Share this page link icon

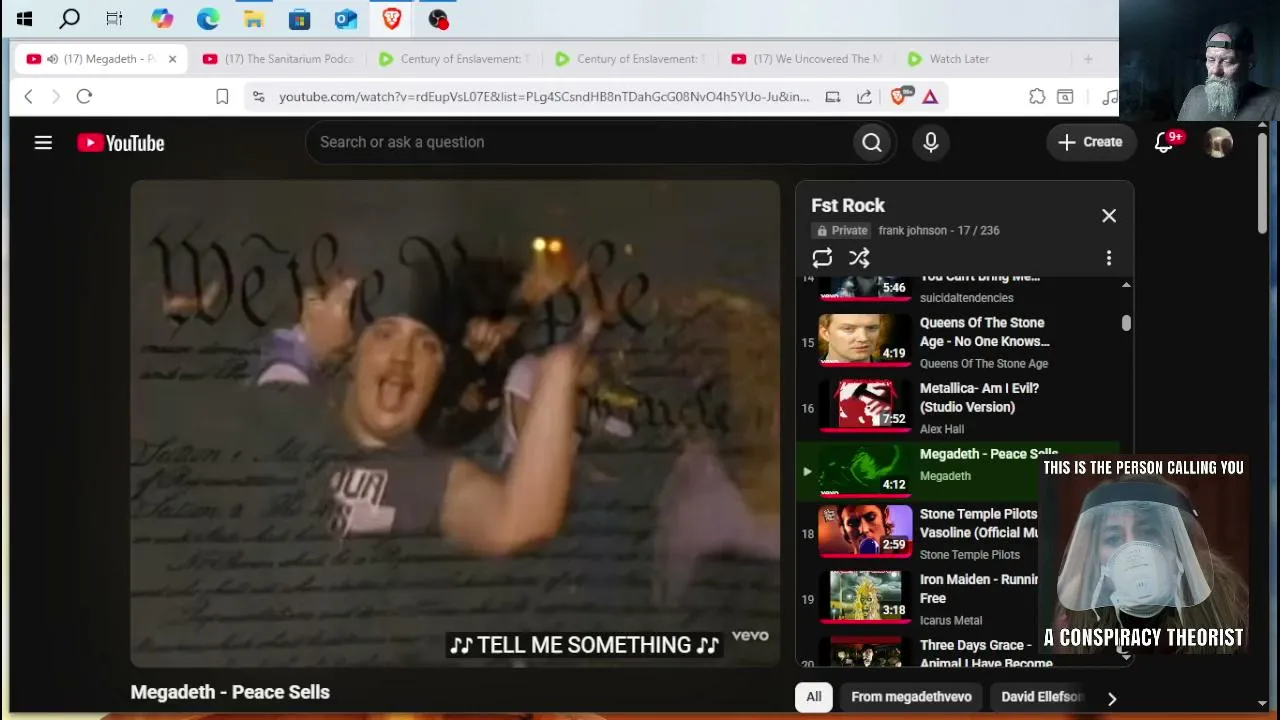click(864, 96)
